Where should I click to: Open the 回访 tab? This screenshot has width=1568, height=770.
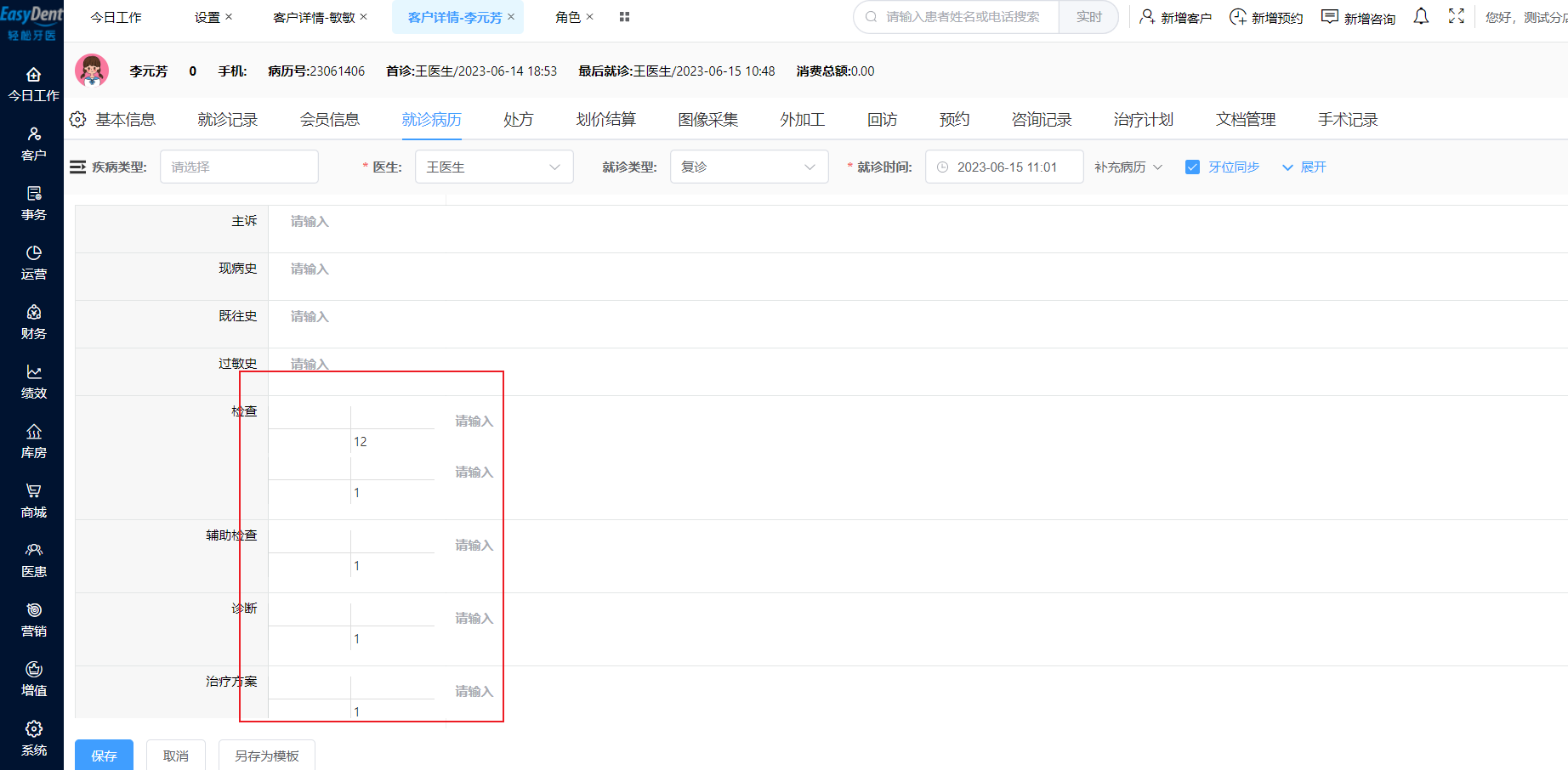tap(883, 120)
